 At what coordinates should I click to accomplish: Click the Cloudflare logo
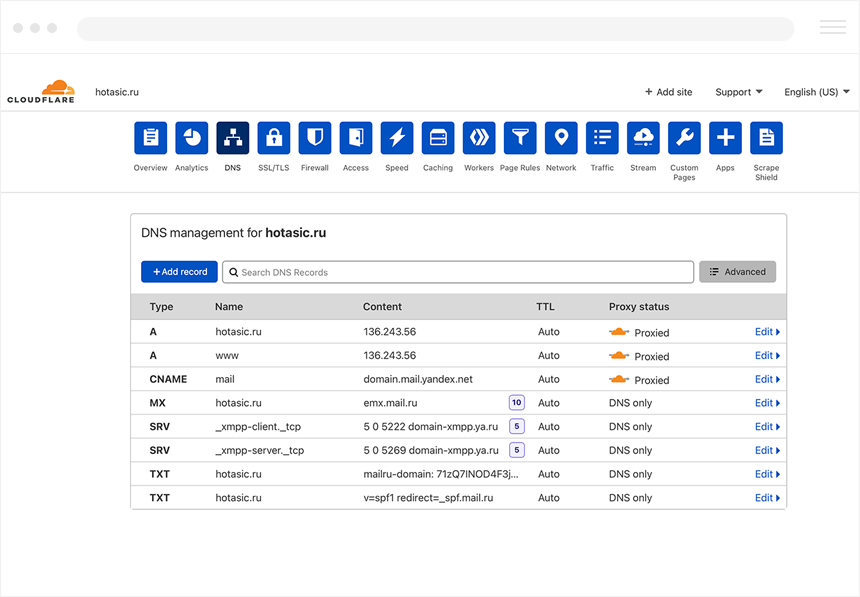(x=41, y=92)
